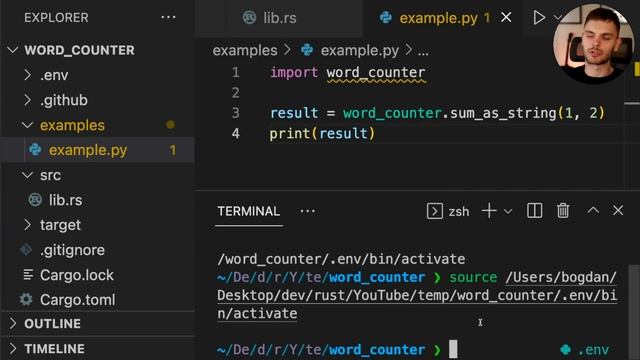Click the git icon beside .gitignore
Image resolution: width=640 pixels, height=360 pixels.
pos(26,250)
